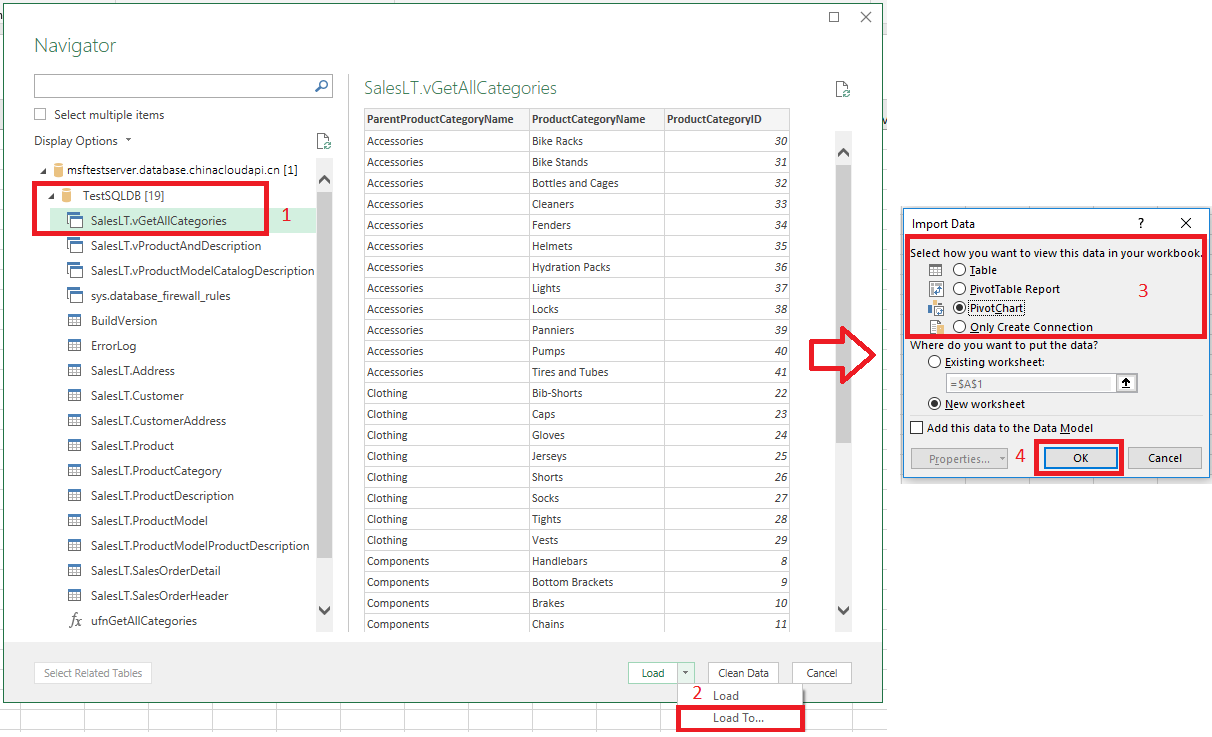
Task: Enable the Select multiple items checkbox
Action: click(x=41, y=115)
